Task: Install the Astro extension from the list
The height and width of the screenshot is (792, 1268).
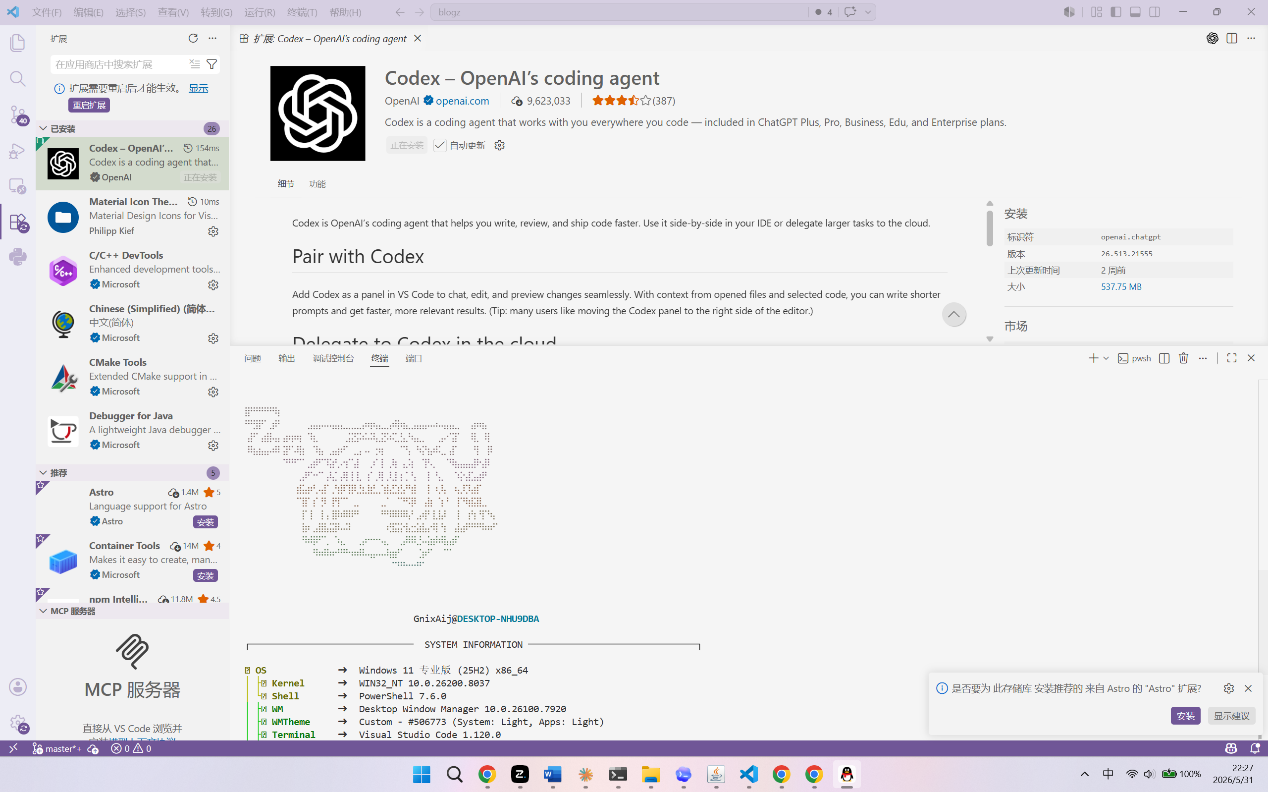Action: (205, 522)
